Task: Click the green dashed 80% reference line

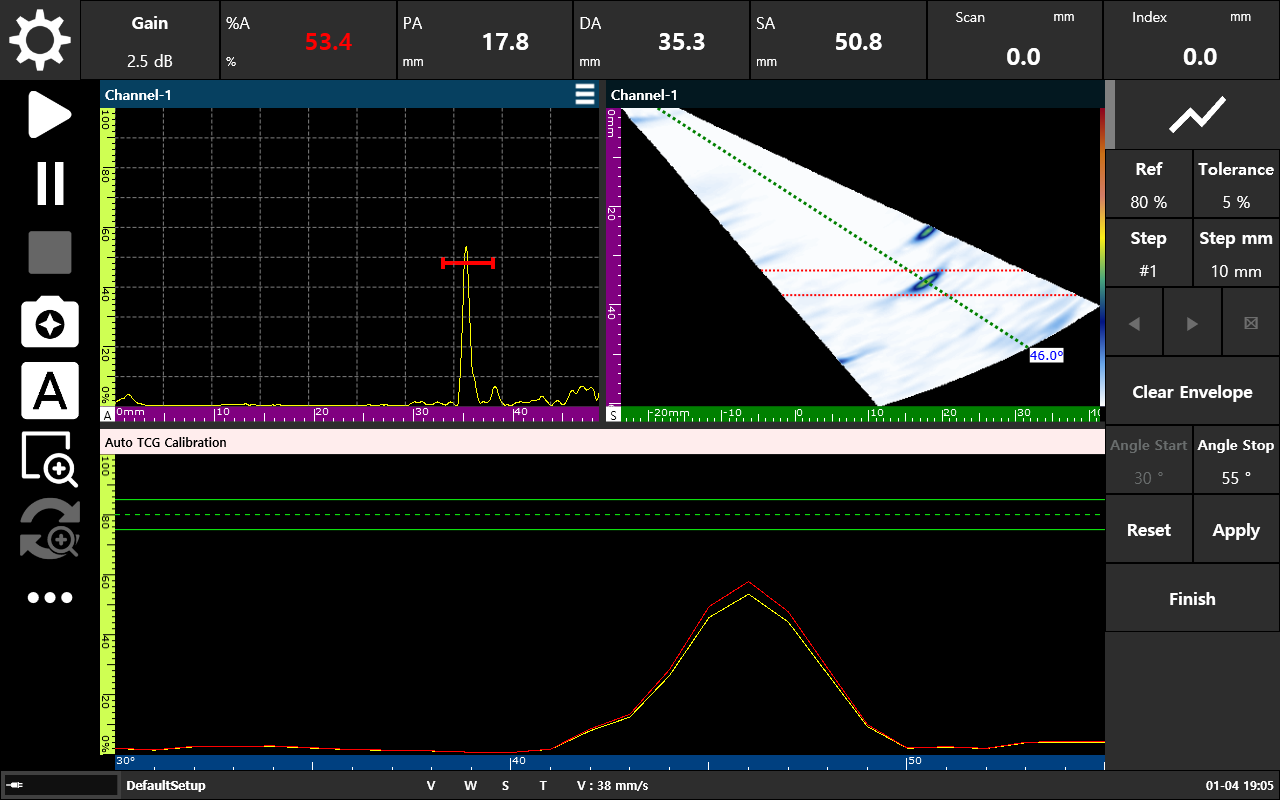Action: [610, 515]
